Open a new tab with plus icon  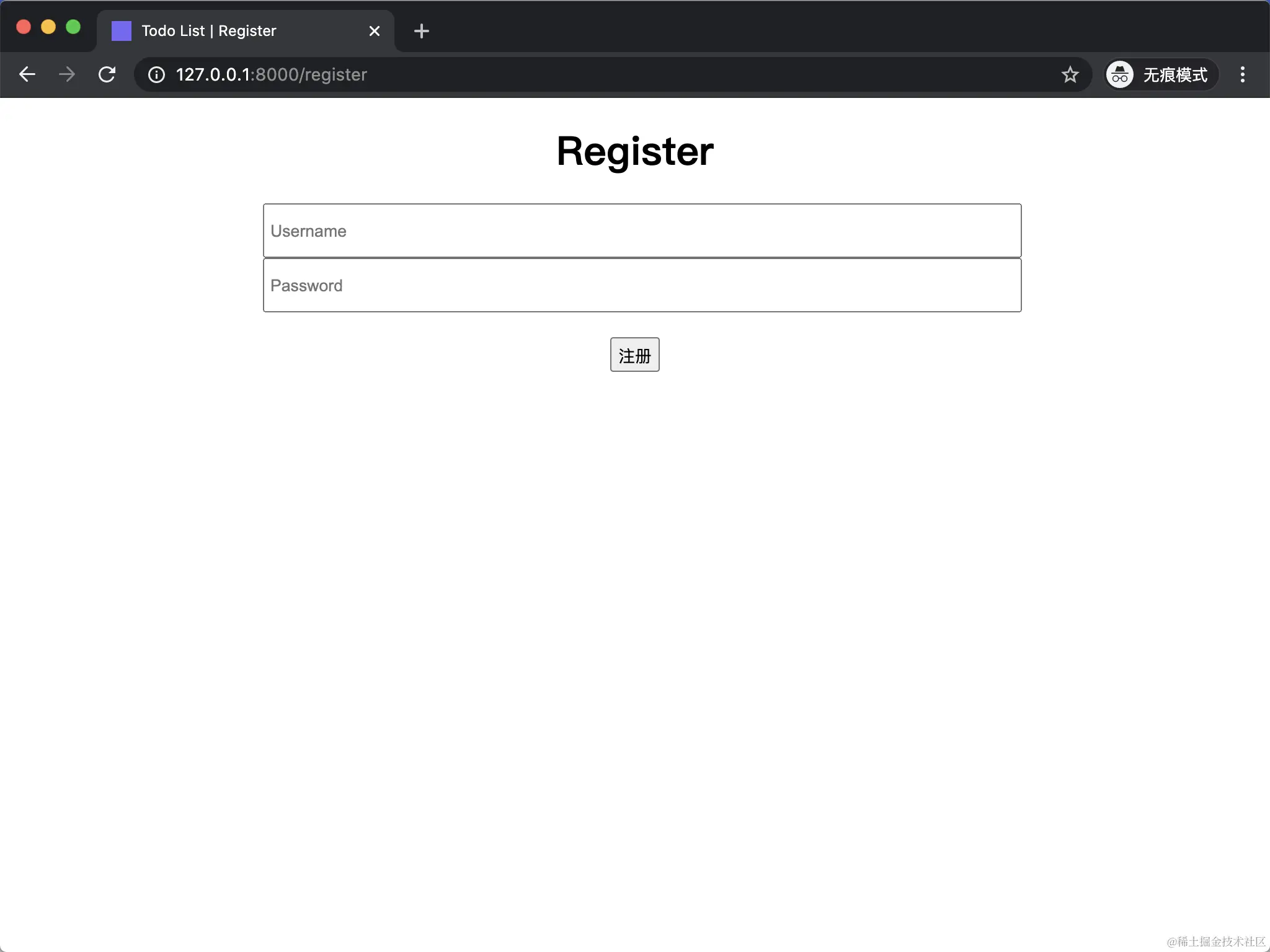tap(421, 31)
